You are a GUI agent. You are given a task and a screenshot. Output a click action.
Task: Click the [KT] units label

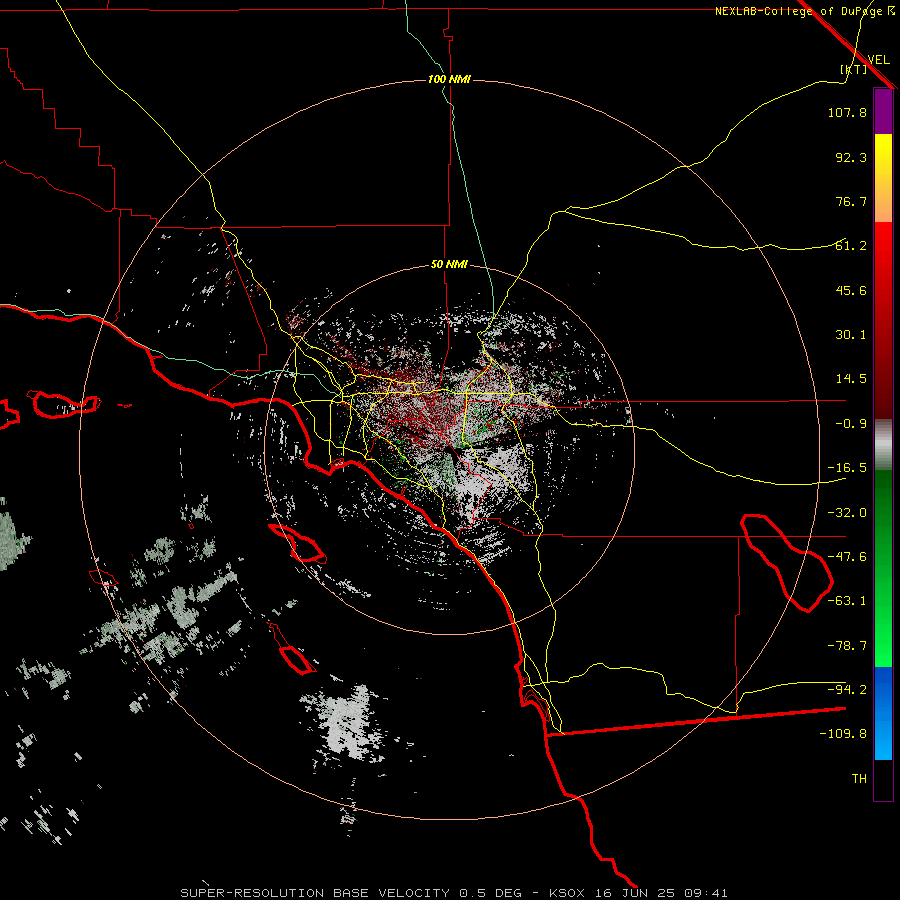854,69
